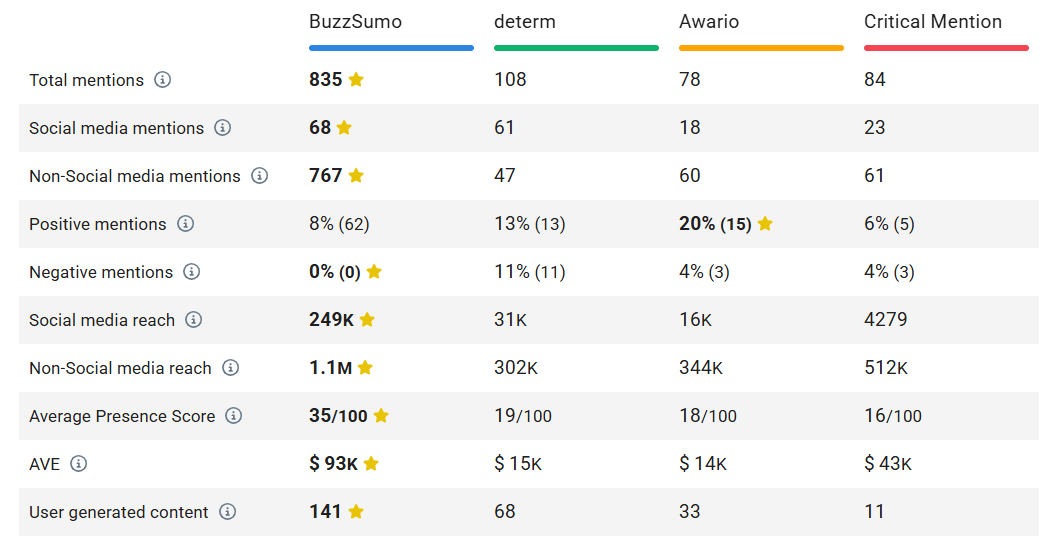Click star beside Awario's 20% positive mentions

click(x=765, y=224)
